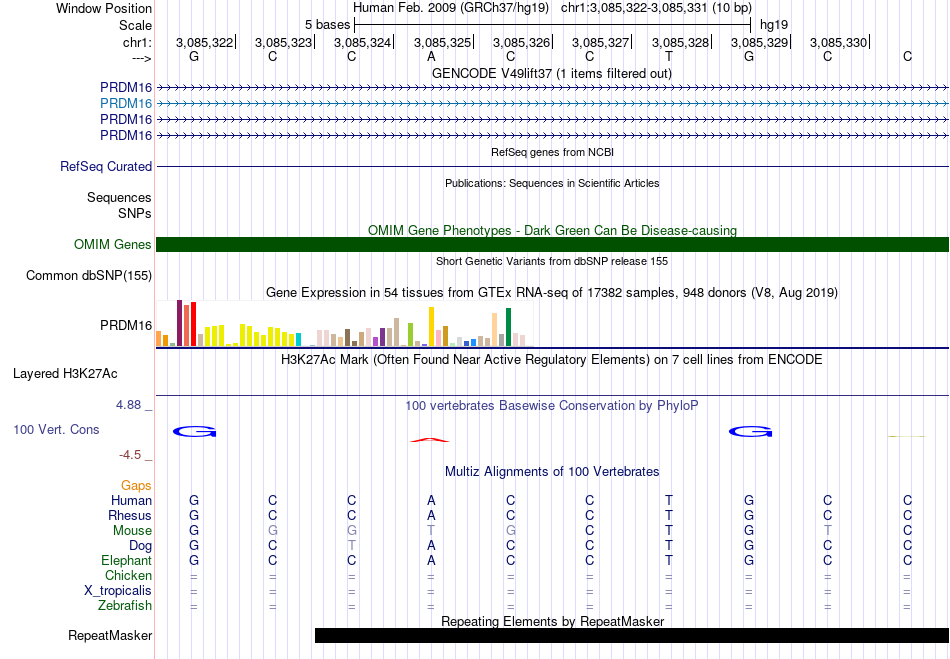Select the Human alignment row label
The image size is (950, 659).
coord(131,501)
